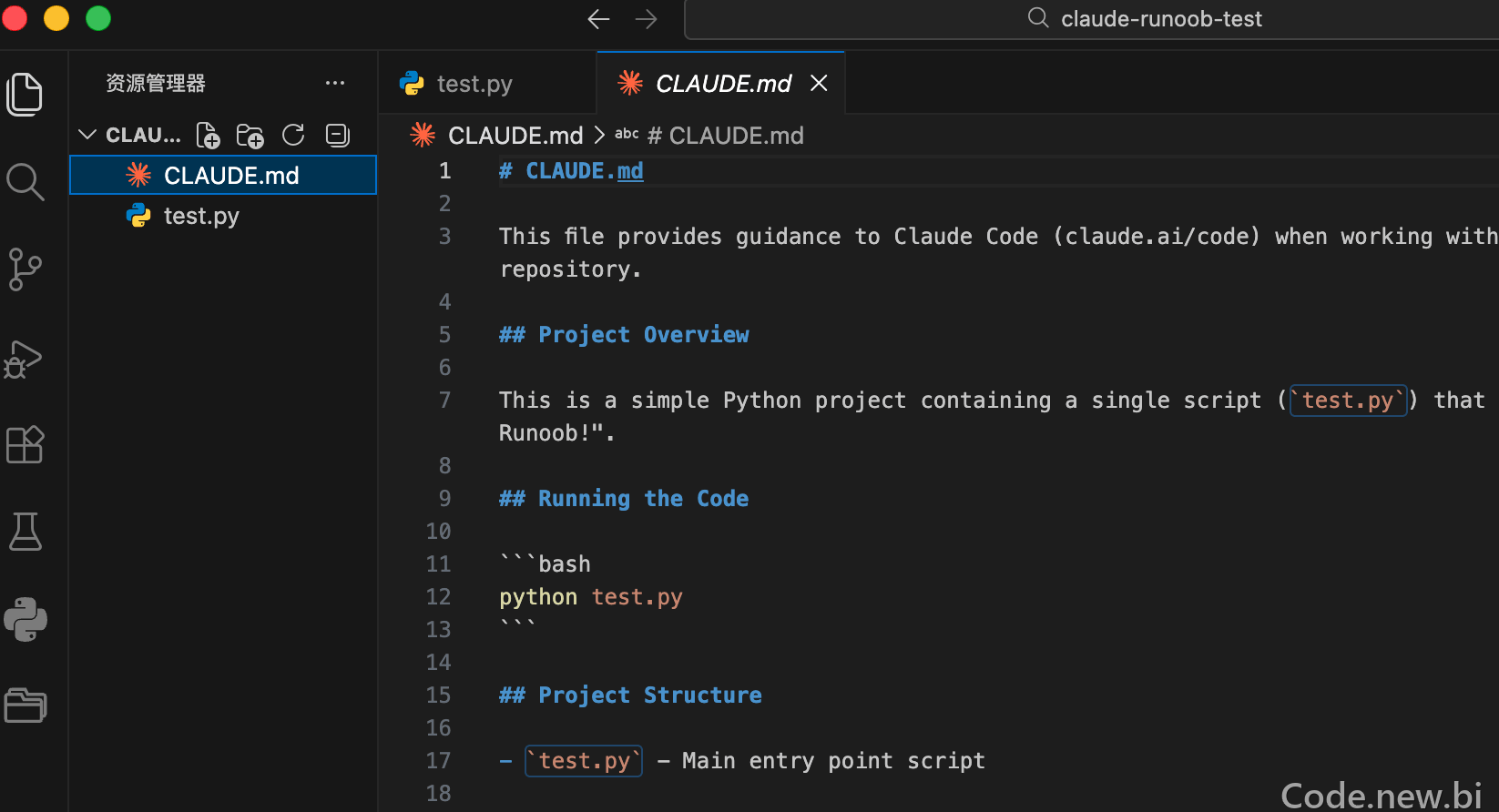Close the CLAUDE.md editor tab
The width and height of the screenshot is (1499, 812).
pos(819,84)
